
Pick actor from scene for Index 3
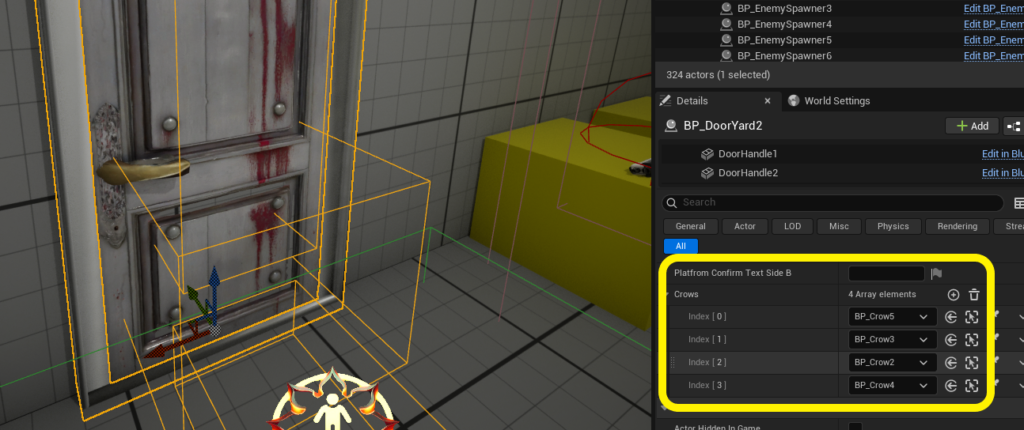pyautogui.click(x=971, y=385)
